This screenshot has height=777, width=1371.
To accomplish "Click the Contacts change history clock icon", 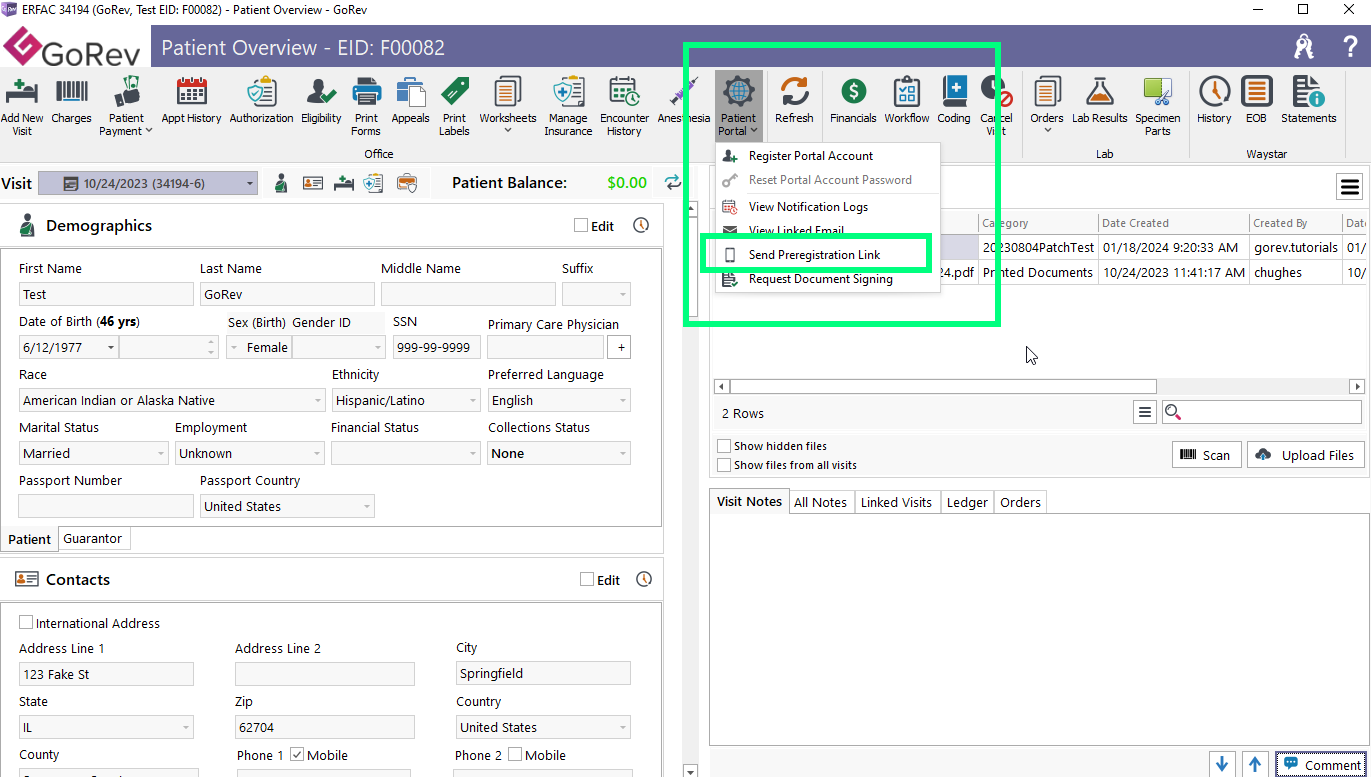I will point(644,580).
